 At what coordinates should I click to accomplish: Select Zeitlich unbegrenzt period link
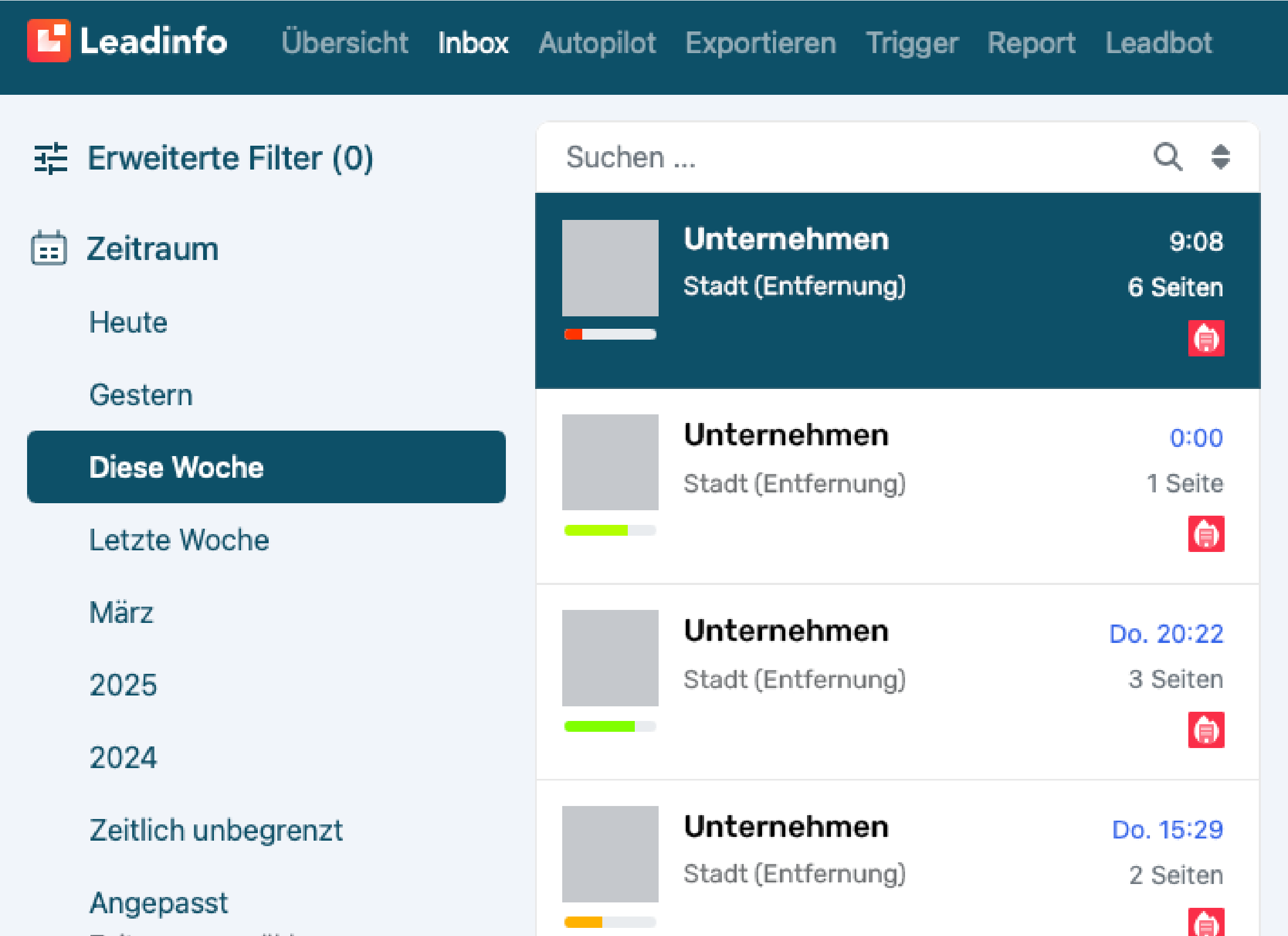[216, 830]
